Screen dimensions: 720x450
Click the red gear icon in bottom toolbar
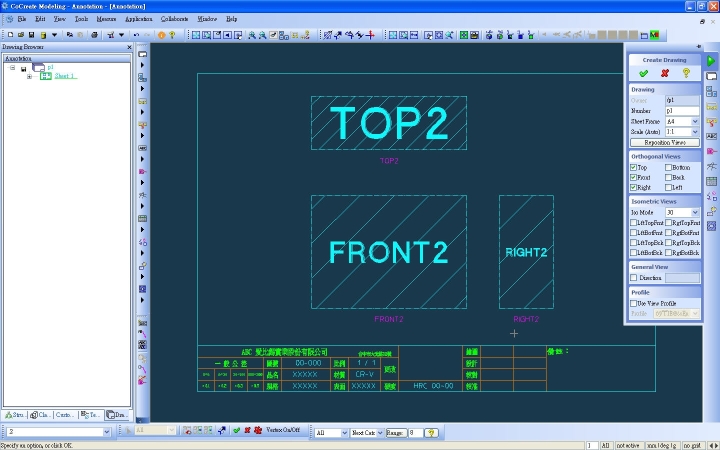coord(258,430)
